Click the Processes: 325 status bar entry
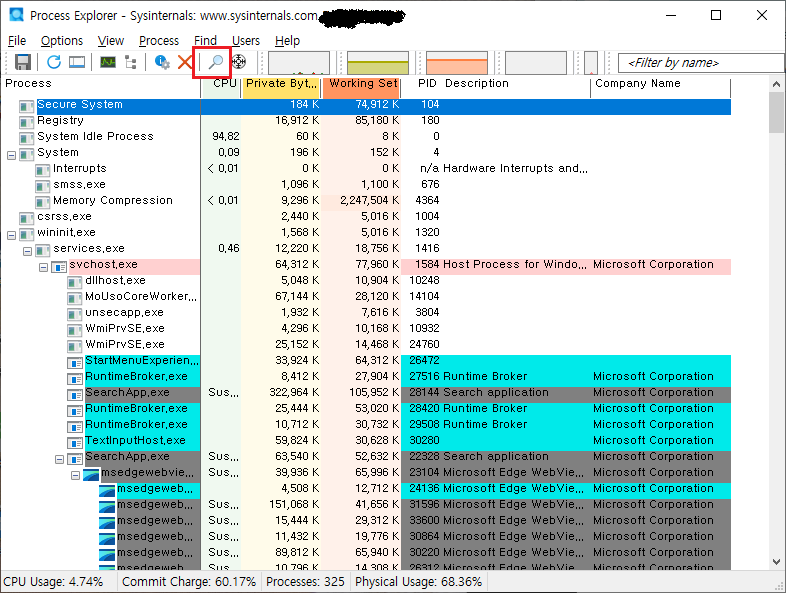Screen dimensions: 786x593 [305, 582]
